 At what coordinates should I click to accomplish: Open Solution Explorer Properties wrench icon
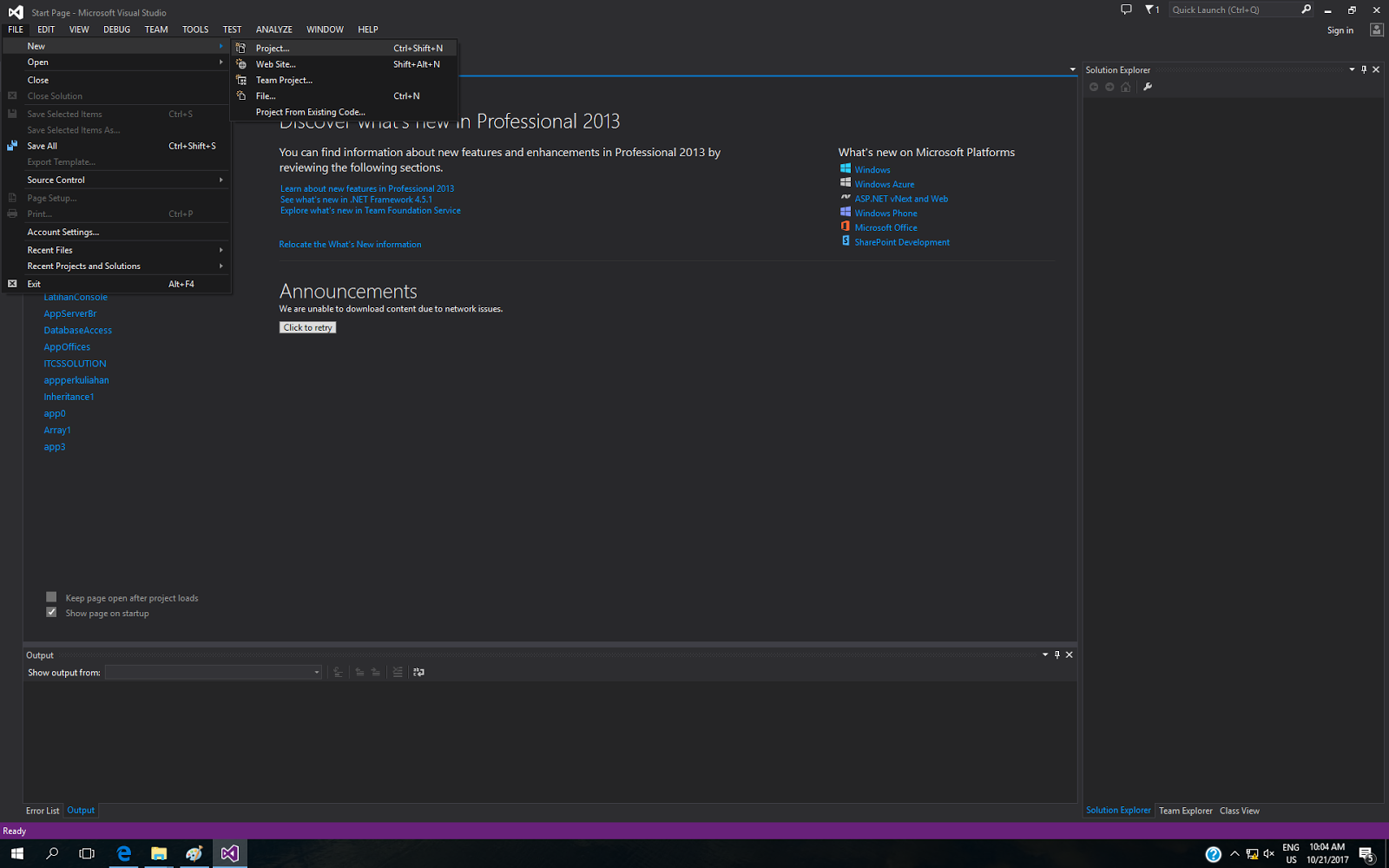point(1148,87)
